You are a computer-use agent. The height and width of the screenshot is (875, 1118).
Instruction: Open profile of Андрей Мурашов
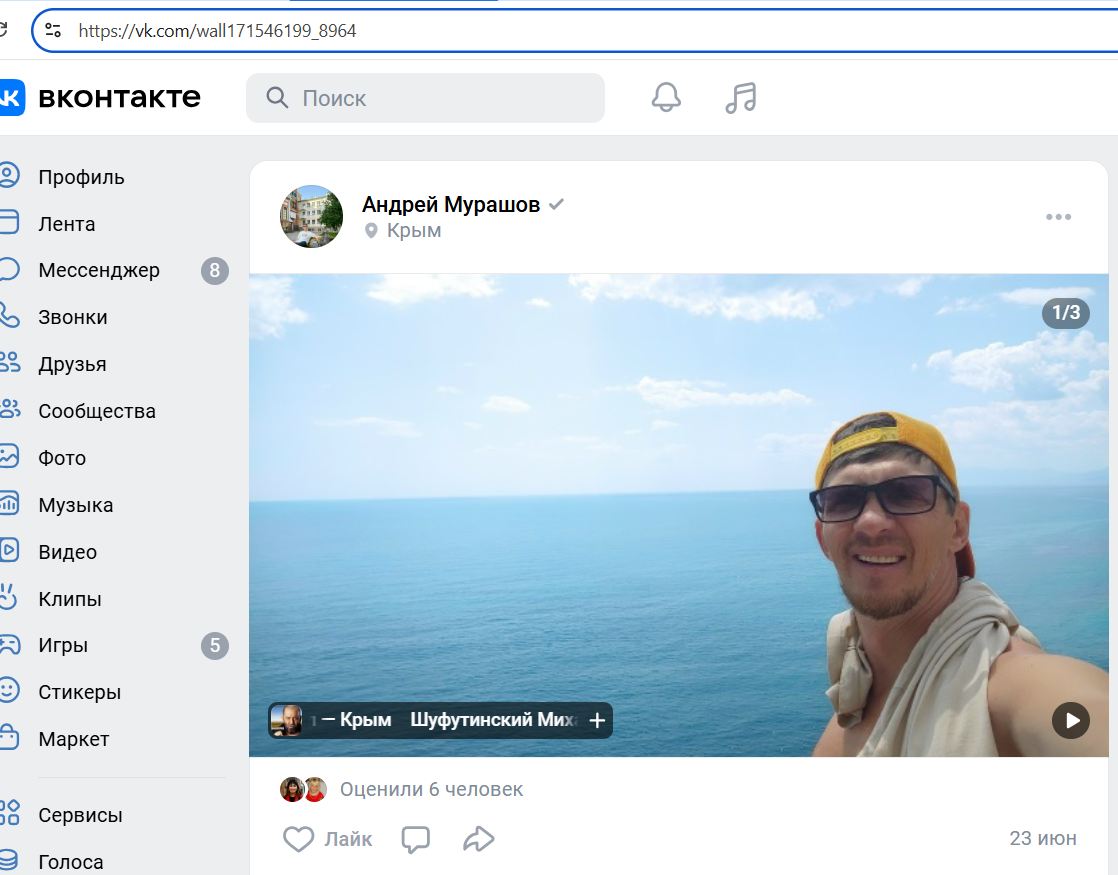click(x=450, y=203)
